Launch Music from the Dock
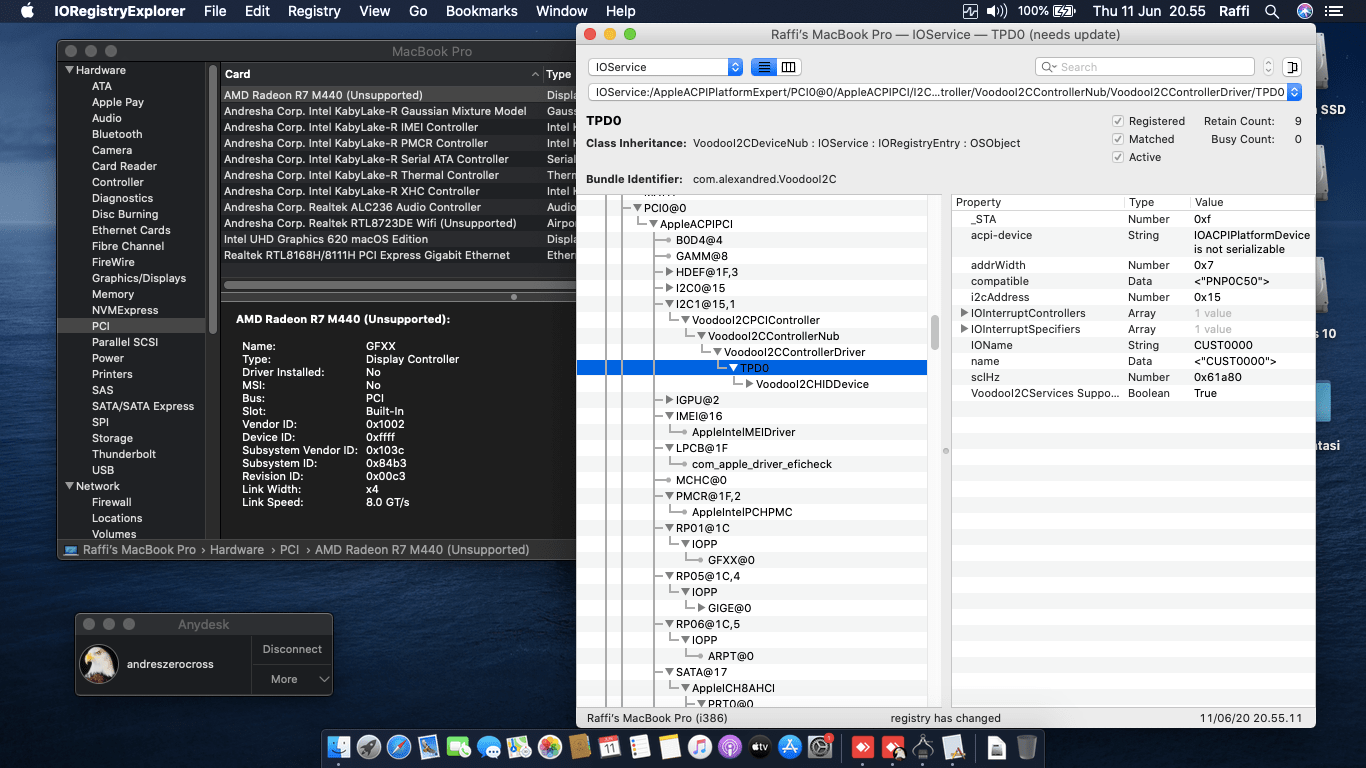Screen dimensions: 1366x768 coord(700,746)
